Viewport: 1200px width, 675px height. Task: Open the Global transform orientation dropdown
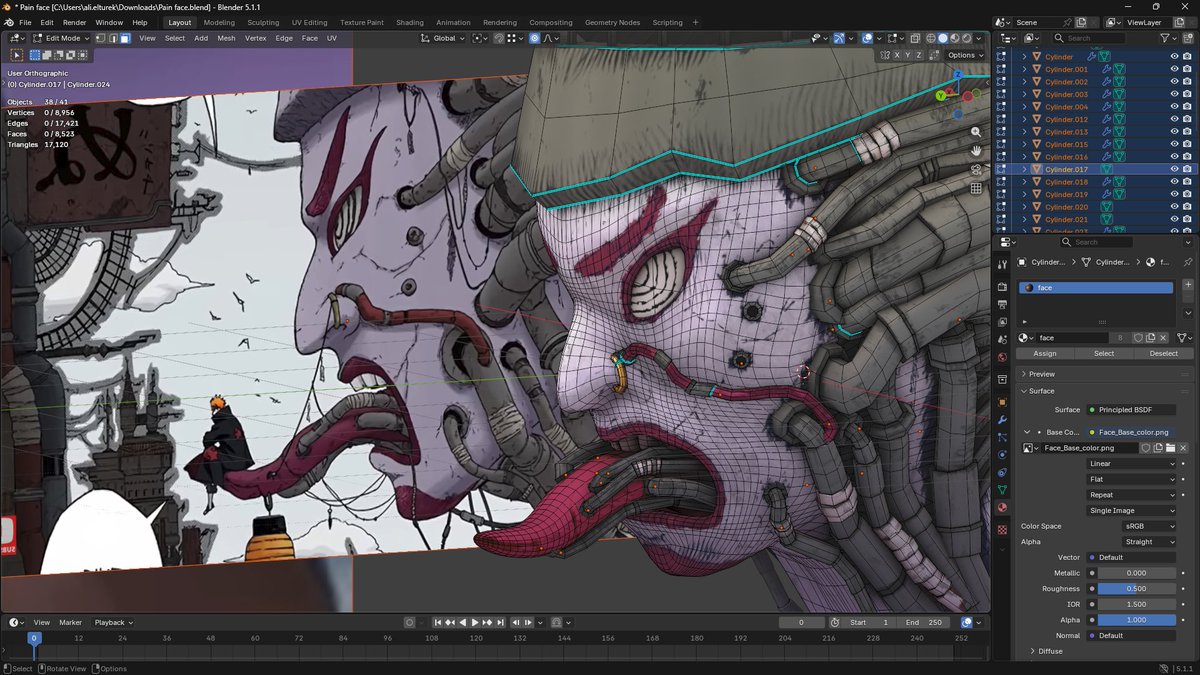coord(442,38)
